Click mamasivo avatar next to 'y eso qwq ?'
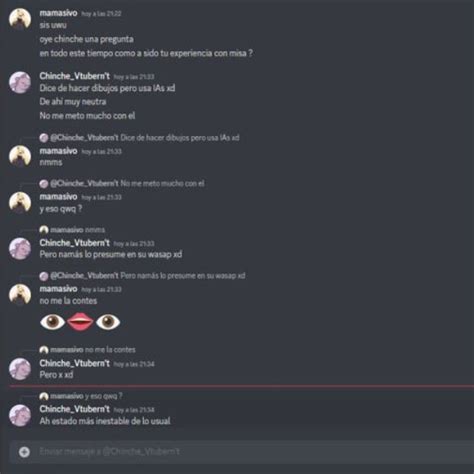Viewport: 474px width, 474px height. point(20,202)
